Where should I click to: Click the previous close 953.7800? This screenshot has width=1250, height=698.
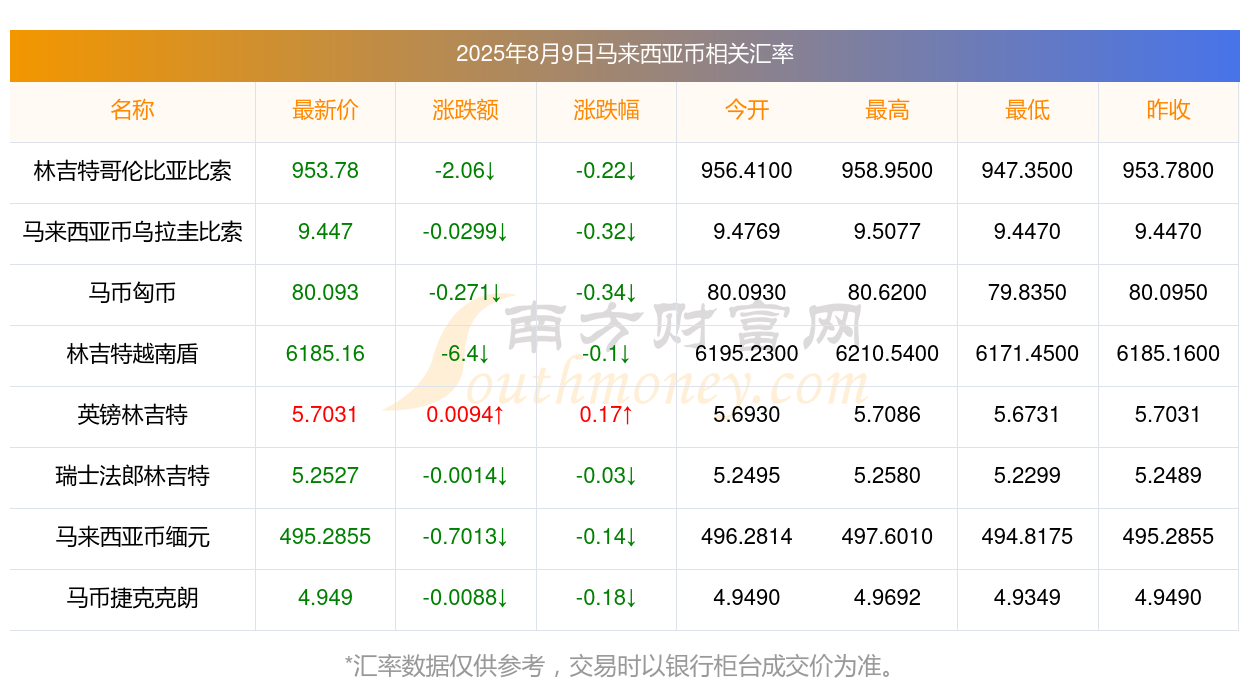(x=1168, y=171)
